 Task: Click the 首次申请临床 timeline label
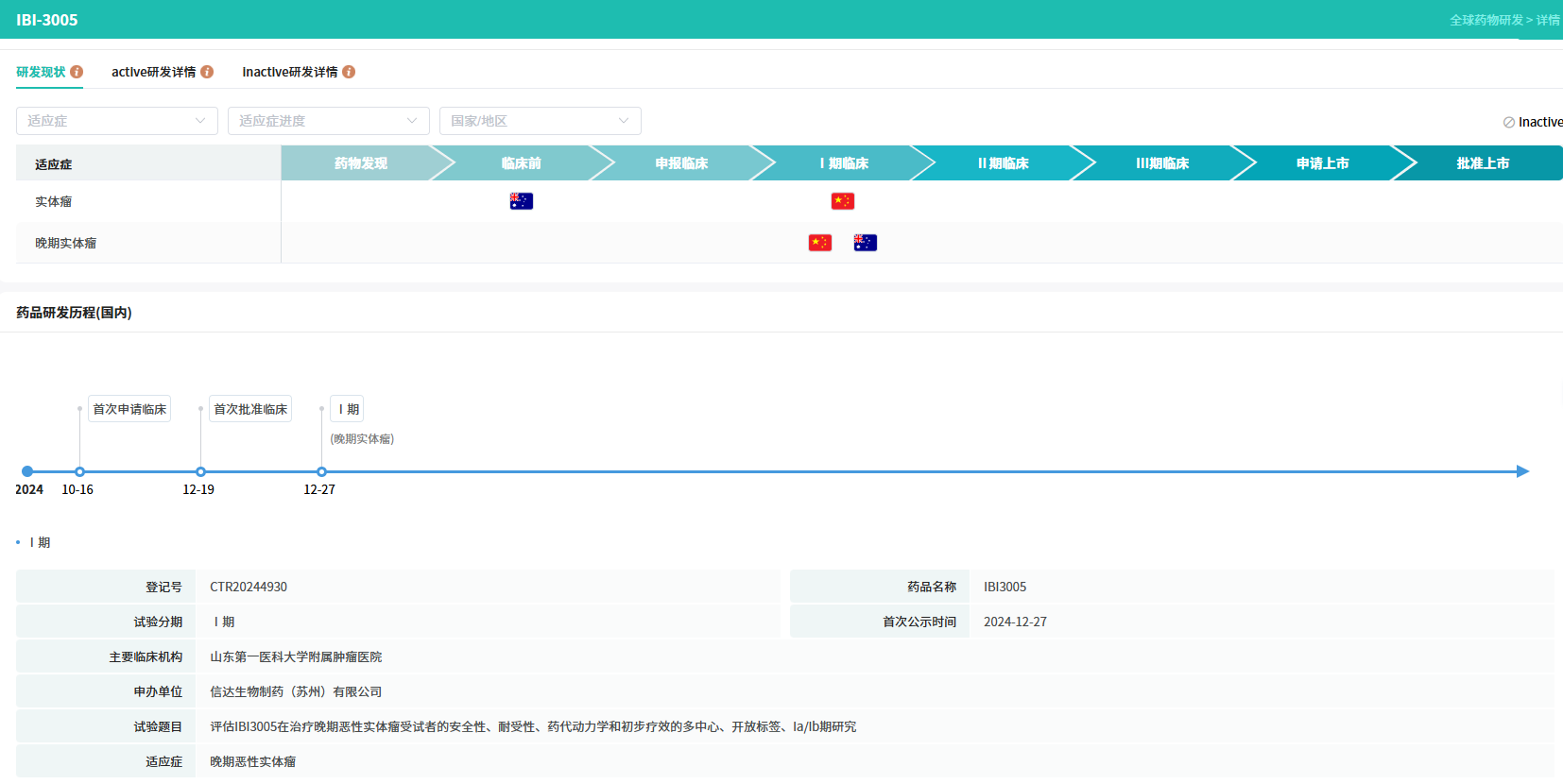129,409
